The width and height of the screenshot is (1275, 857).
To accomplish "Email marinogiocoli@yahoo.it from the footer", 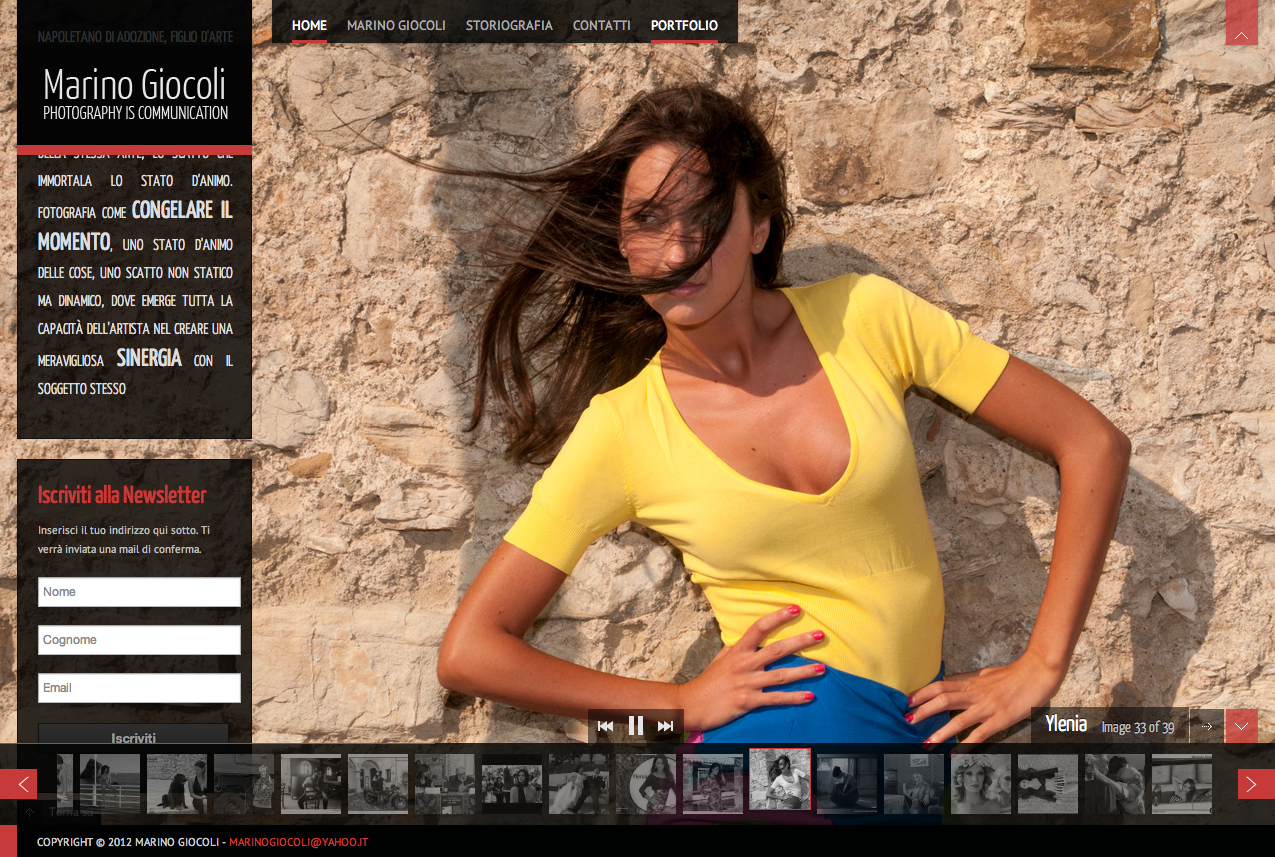I will (299, 842).
